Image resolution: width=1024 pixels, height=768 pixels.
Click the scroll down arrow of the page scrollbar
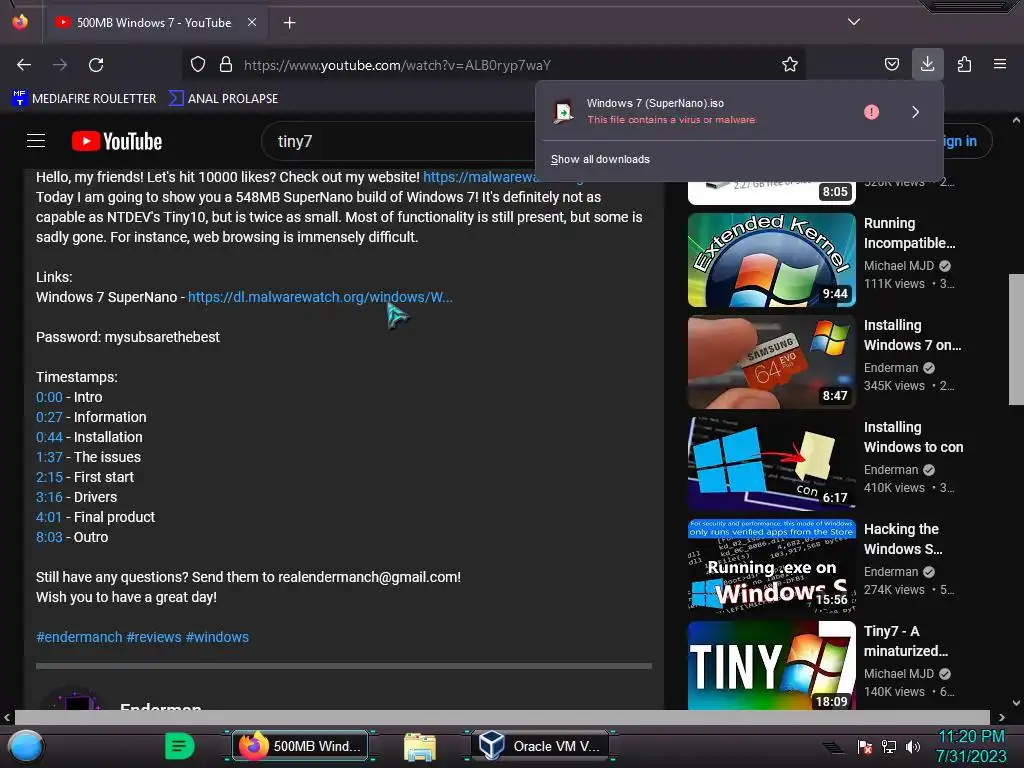(1016, 703)
